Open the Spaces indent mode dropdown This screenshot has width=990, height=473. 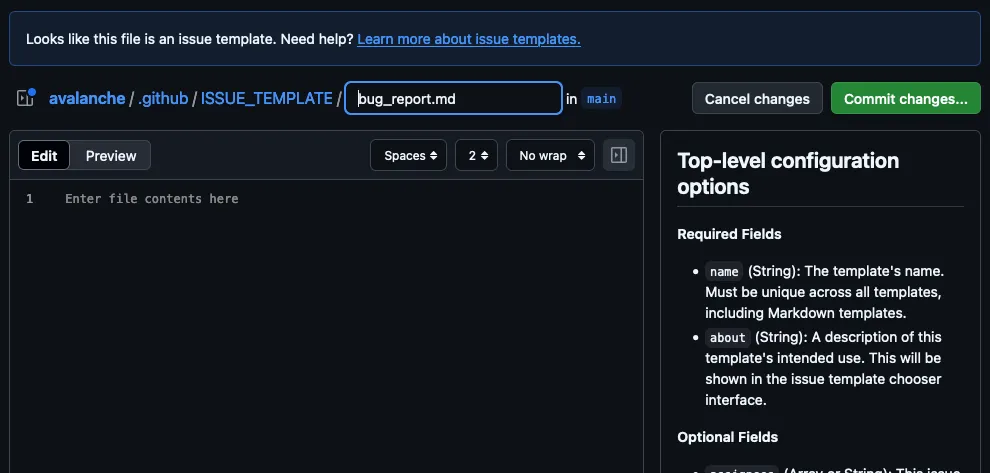click(408, 155)
